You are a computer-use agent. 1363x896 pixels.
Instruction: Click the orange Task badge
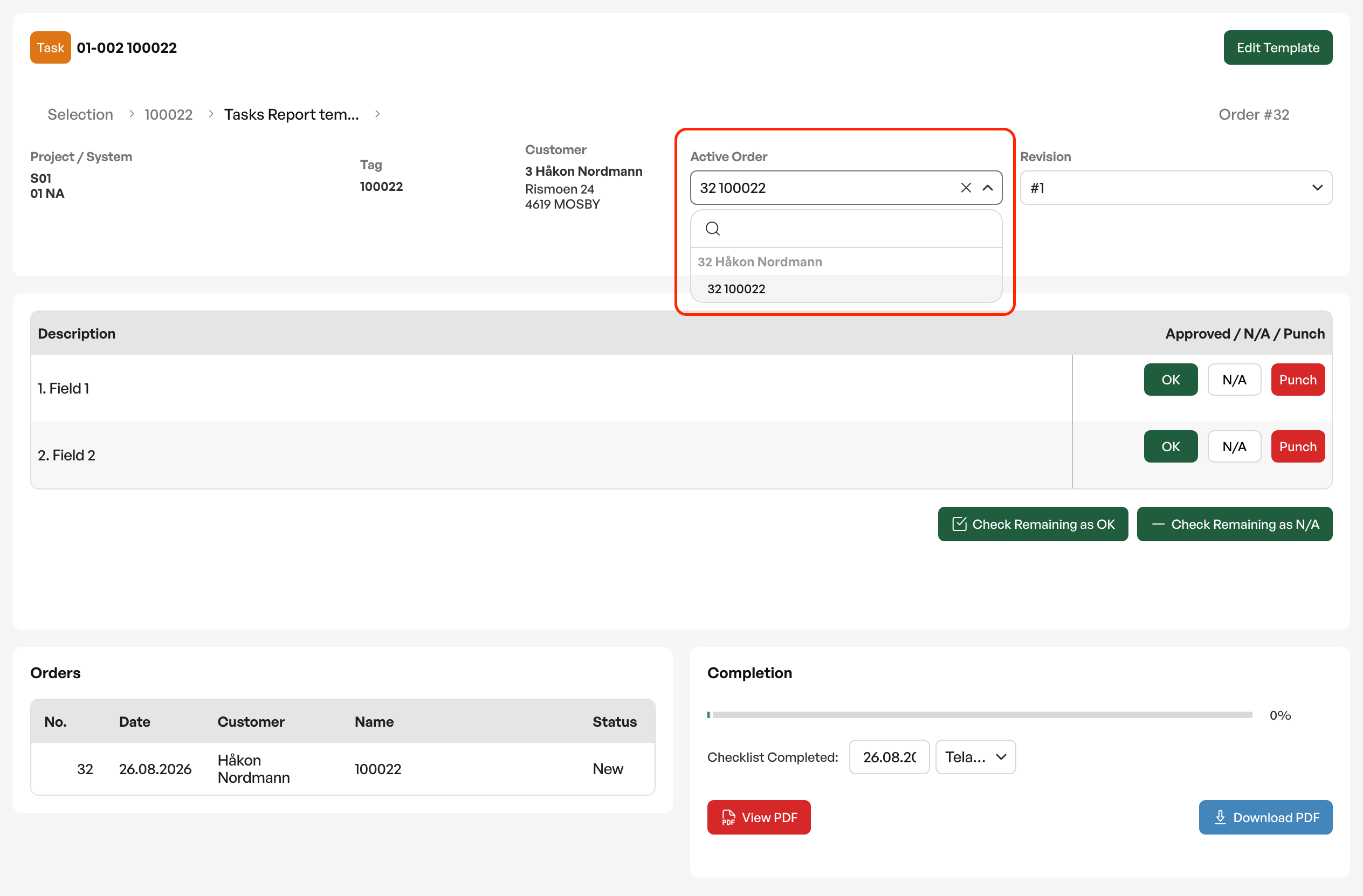pyautogui.click(x=50, y=47)
